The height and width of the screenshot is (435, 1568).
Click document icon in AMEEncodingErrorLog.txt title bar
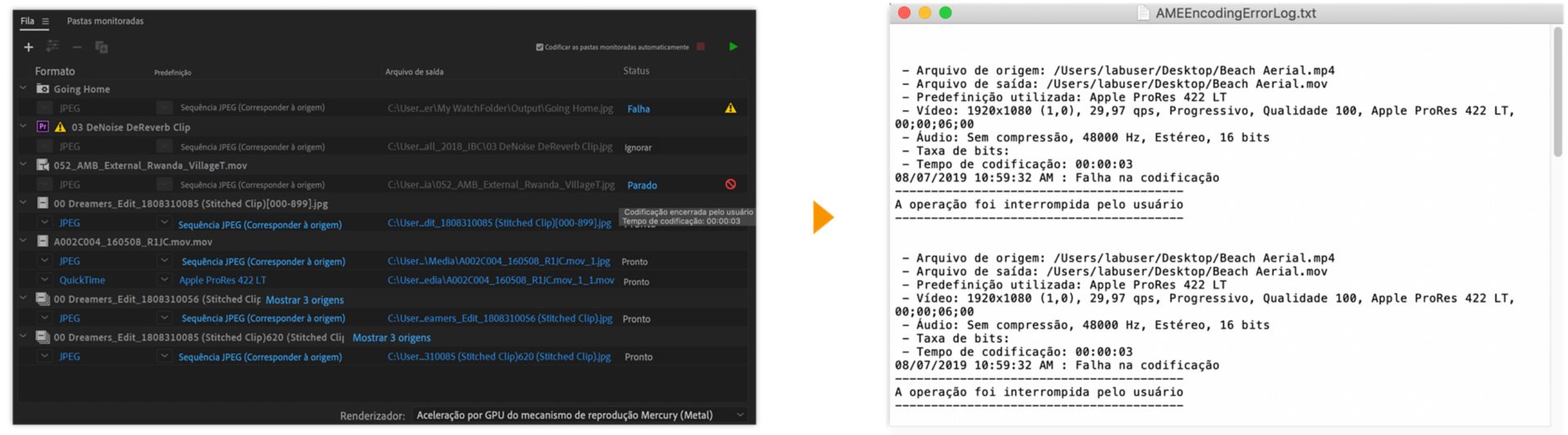[1144, 13]
